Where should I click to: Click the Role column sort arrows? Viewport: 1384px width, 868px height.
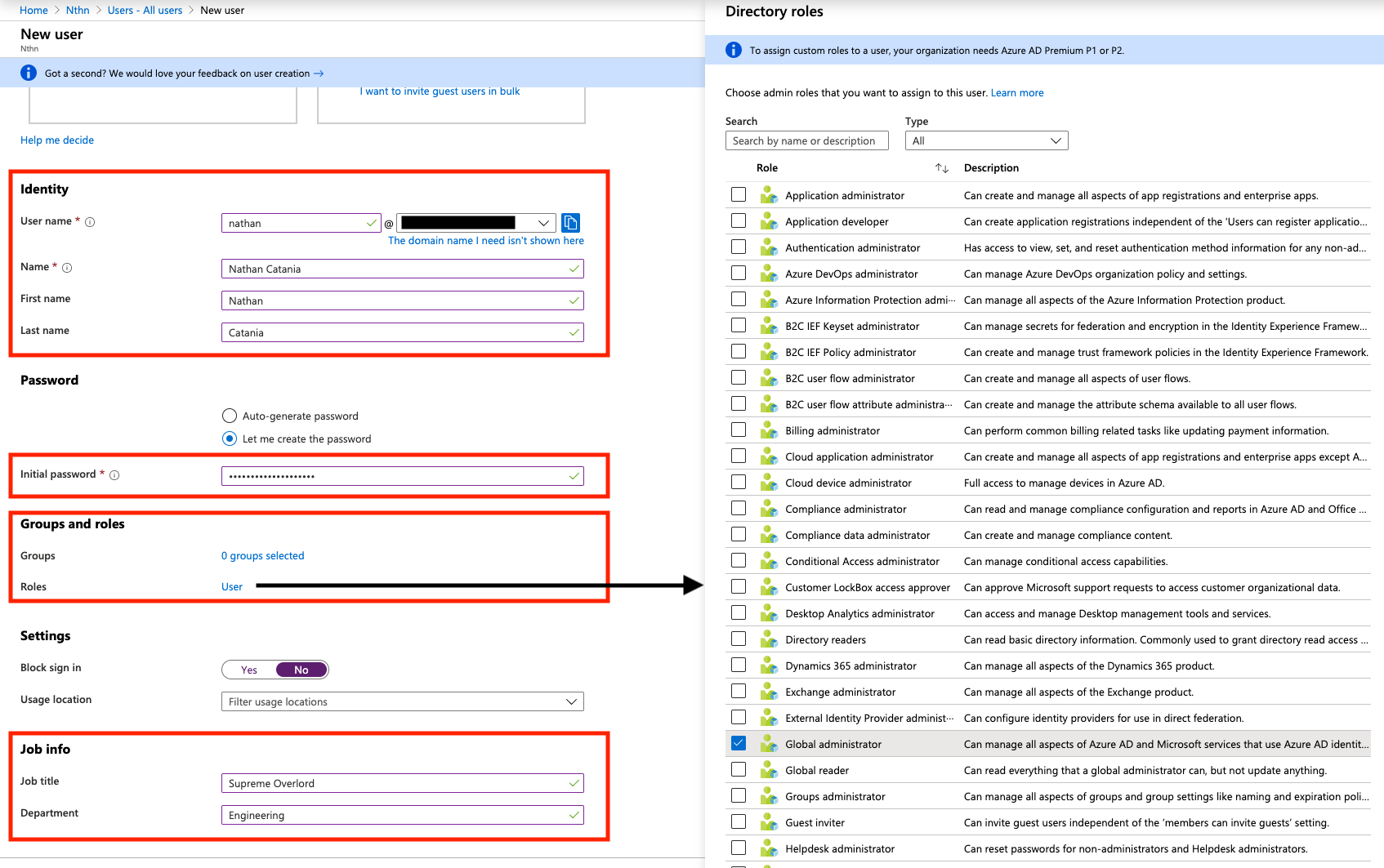941,168
